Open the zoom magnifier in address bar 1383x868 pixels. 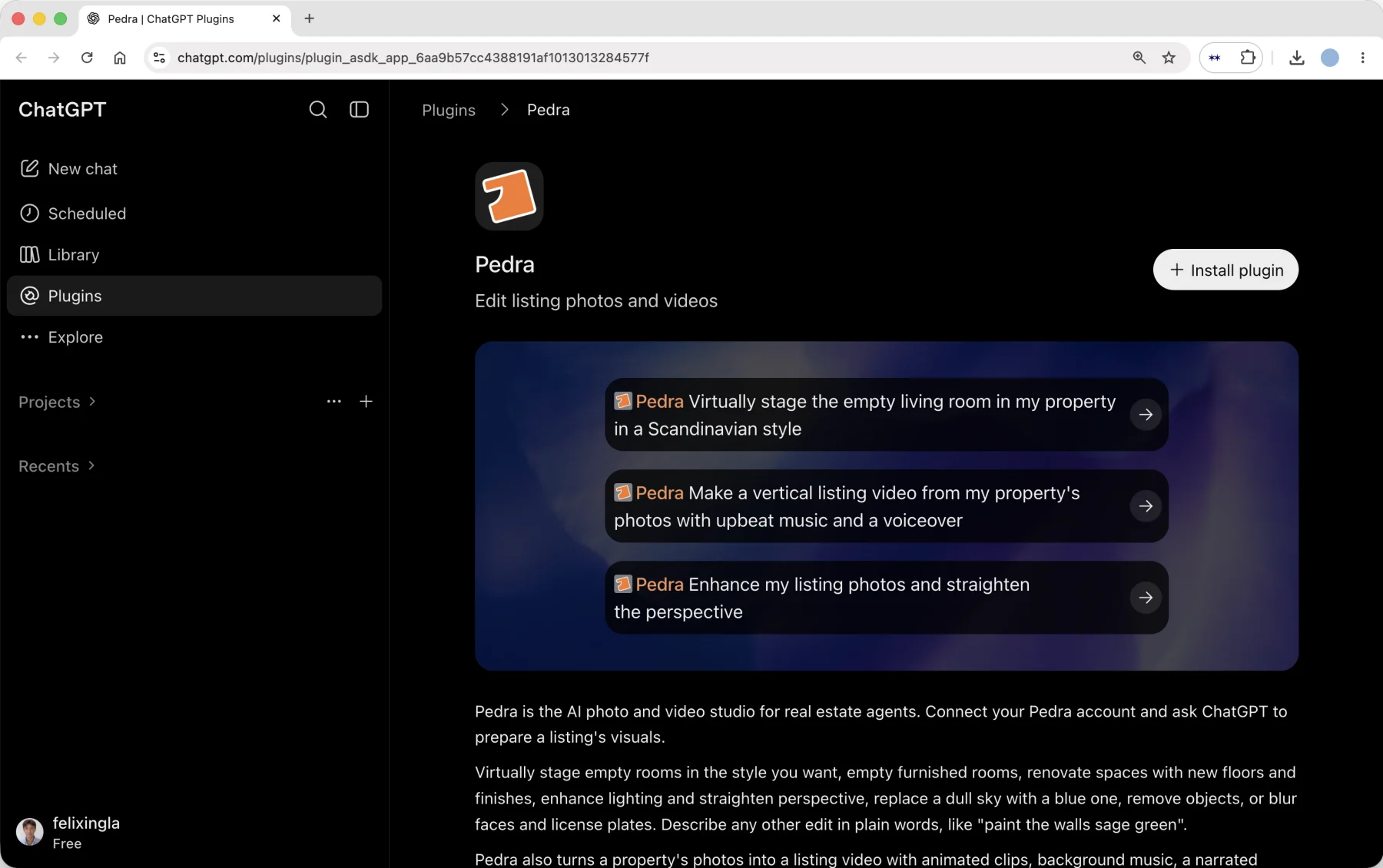point(1139,58)
